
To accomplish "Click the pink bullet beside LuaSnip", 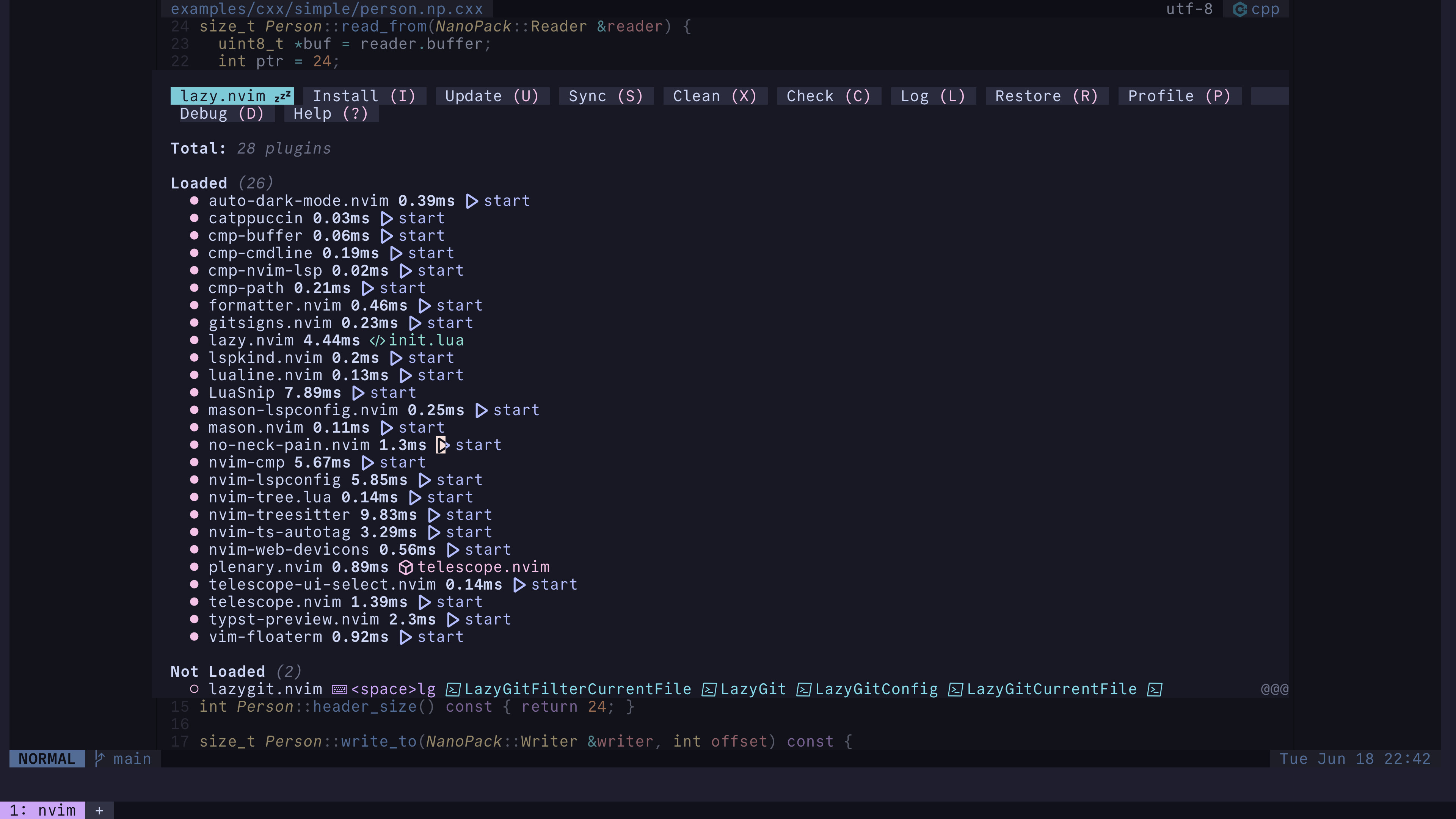I will coord(194,392).
